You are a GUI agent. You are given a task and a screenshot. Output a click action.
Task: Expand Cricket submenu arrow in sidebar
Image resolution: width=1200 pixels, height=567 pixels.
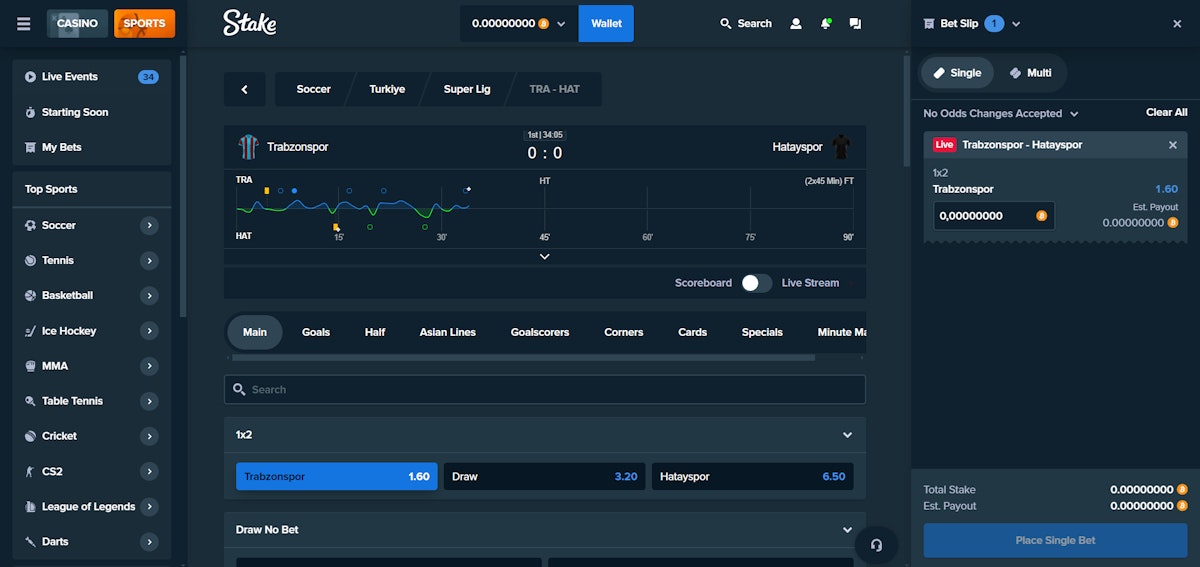[x=150, y=436]
